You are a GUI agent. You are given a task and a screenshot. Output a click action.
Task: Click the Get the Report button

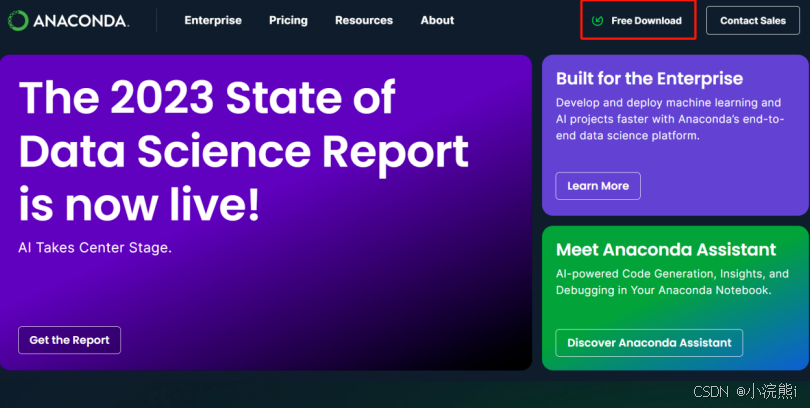[x=69, y=340]
